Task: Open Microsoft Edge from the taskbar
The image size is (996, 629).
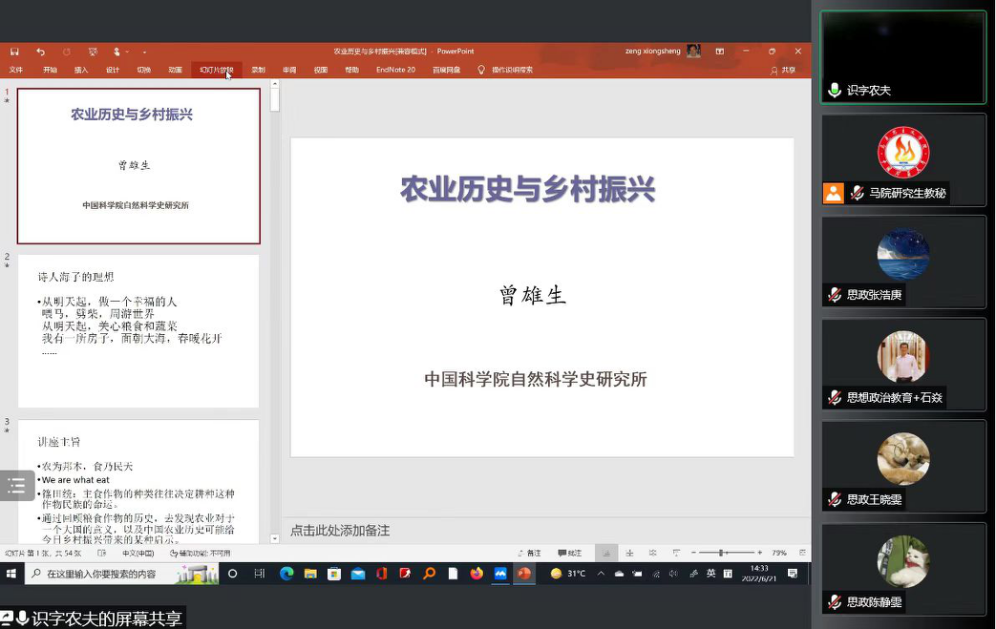Action: pyautogui.click(x=286, y=574)
